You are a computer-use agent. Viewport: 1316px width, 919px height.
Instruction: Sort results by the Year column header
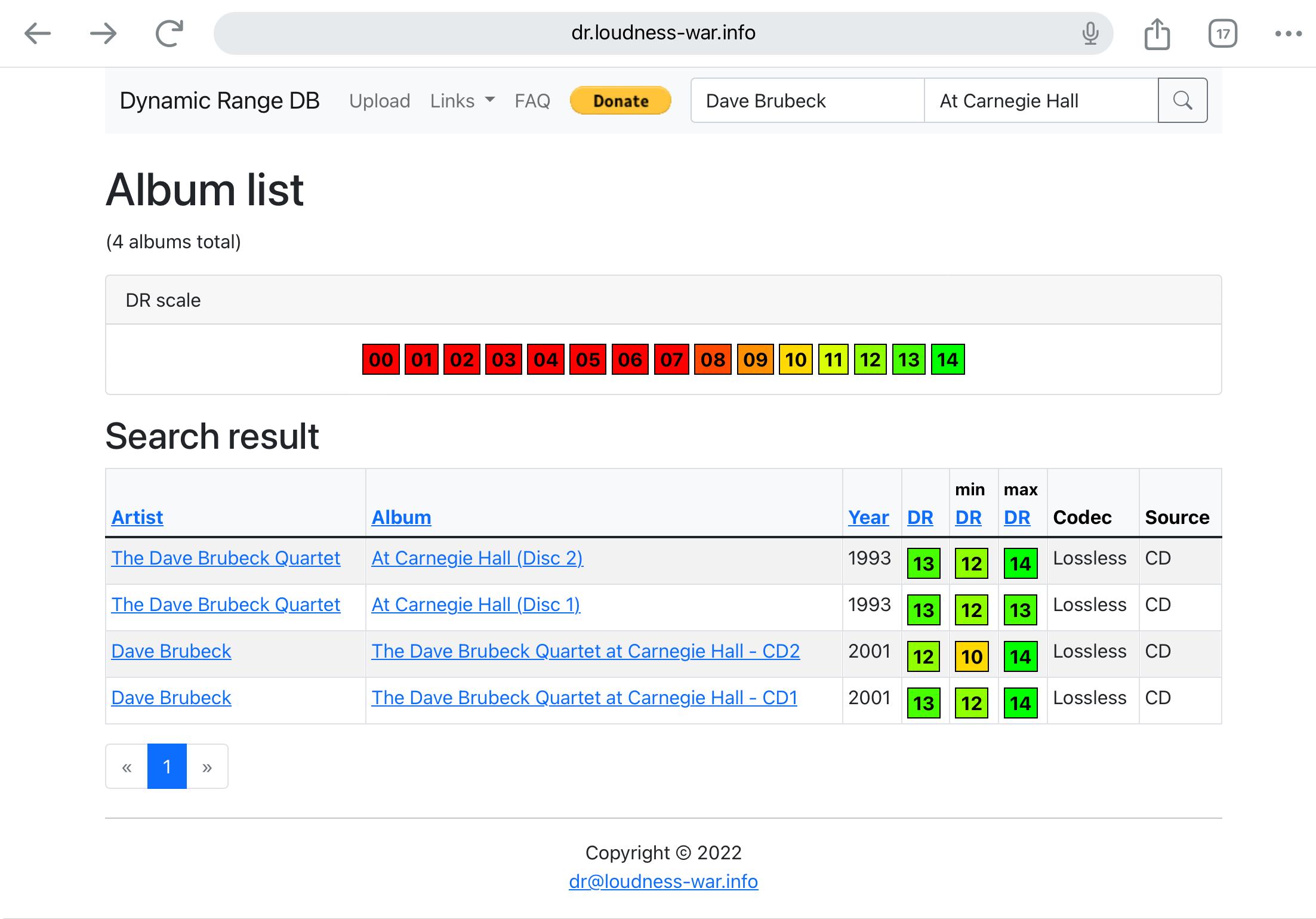868,517
